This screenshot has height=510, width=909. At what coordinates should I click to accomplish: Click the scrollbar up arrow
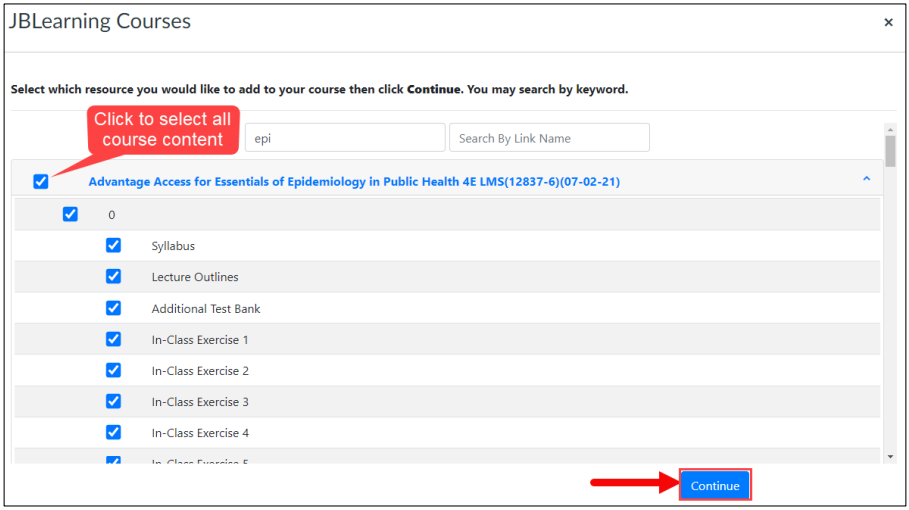[x=890, y=130]
